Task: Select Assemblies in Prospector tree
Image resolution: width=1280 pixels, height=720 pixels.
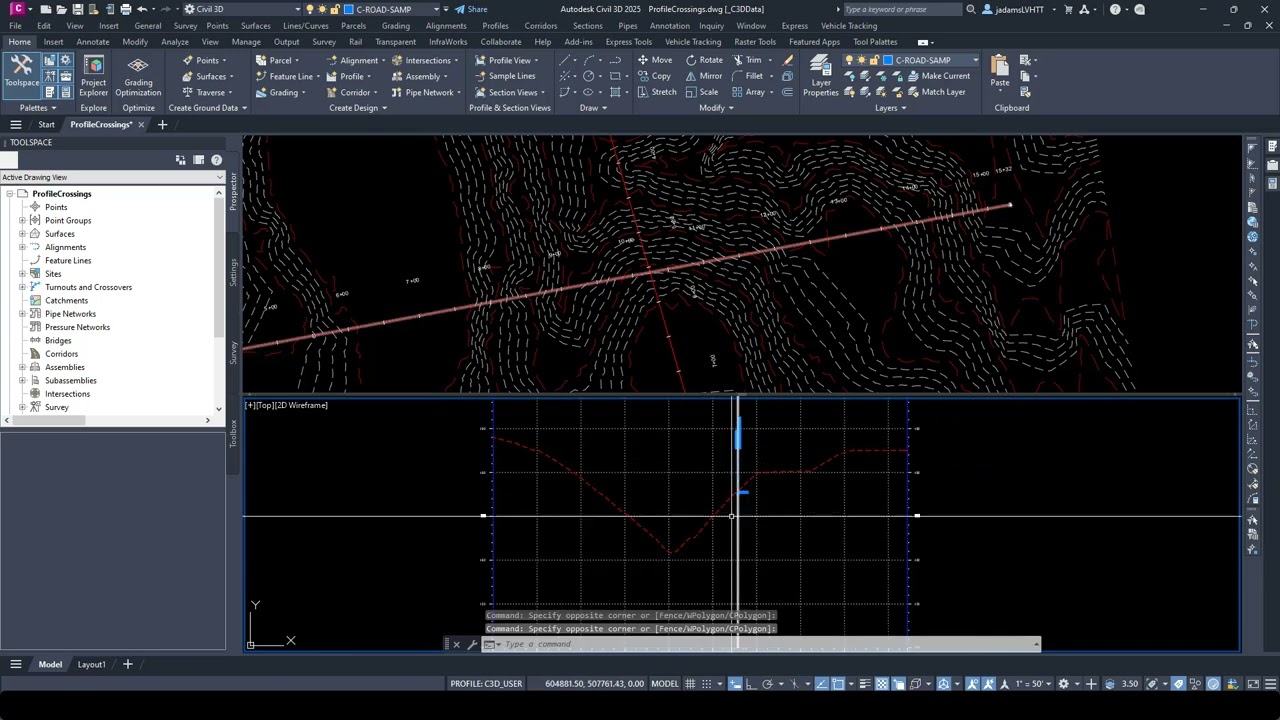Action: pyautogui.click(x=65, y=367)
